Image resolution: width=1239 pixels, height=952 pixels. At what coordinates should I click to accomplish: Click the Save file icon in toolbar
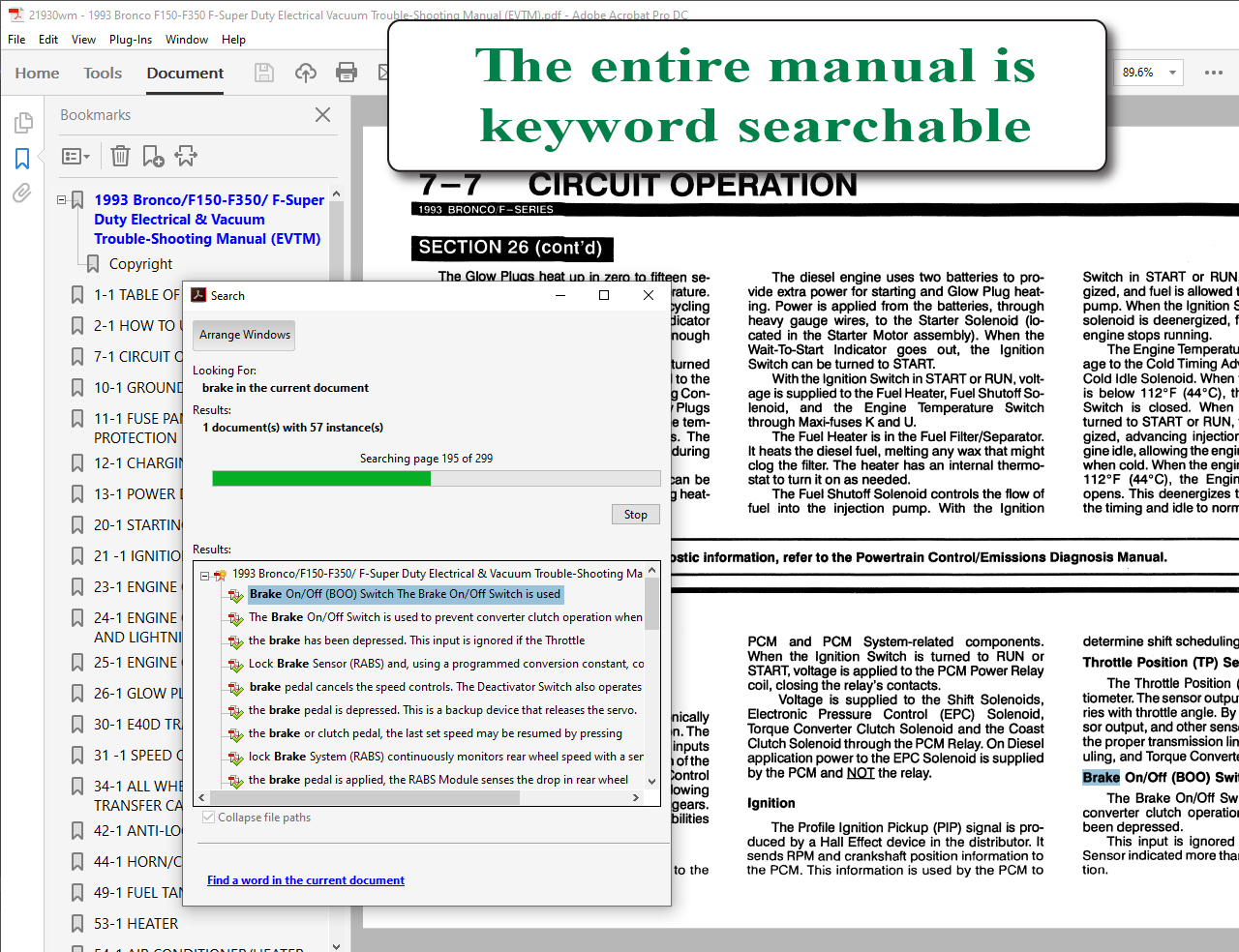[263, 73]
